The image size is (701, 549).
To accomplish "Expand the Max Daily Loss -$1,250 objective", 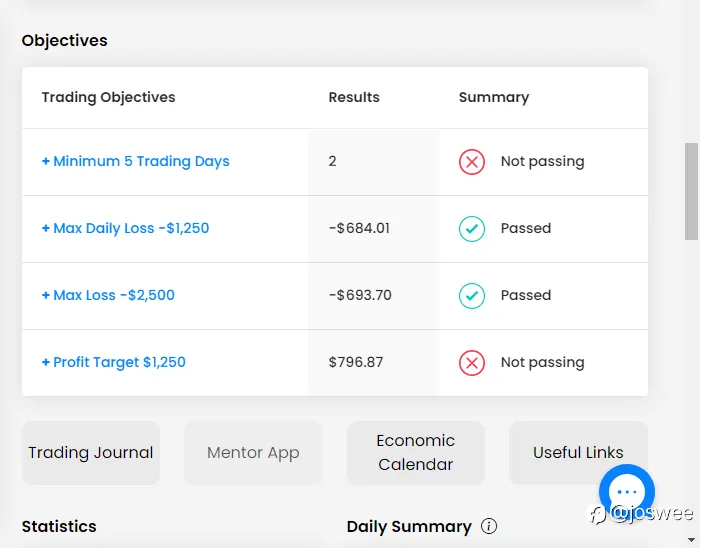I will pyautogui.click(x=126, y=229).
